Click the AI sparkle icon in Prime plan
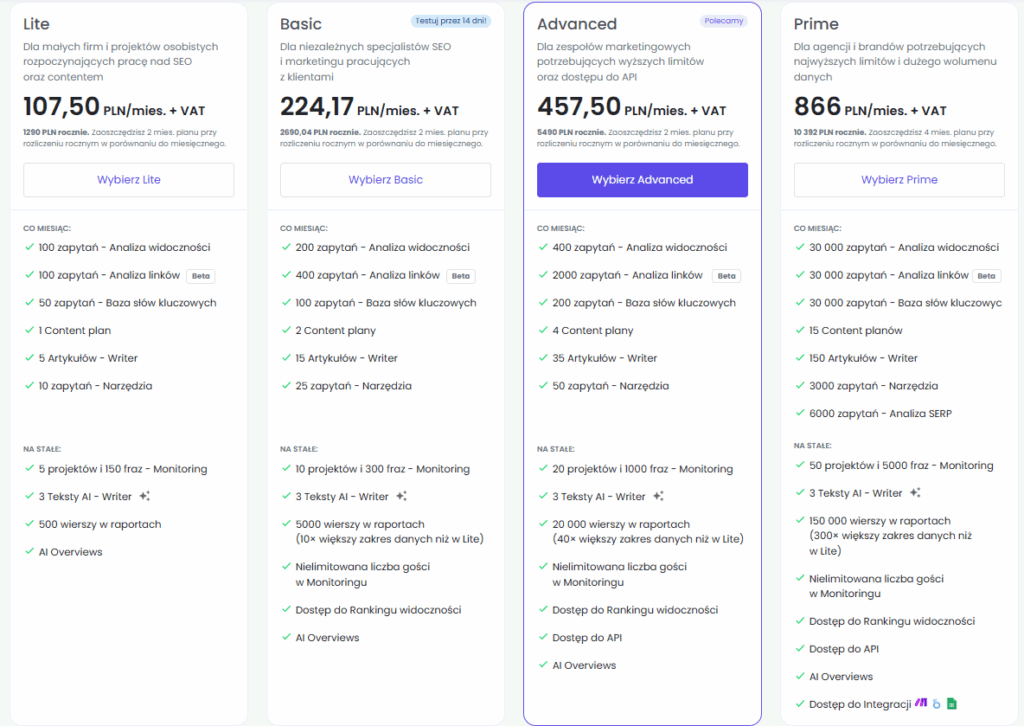Image resolution: width=1024 pixels, height=726 pixels. [x=915, y=493]
